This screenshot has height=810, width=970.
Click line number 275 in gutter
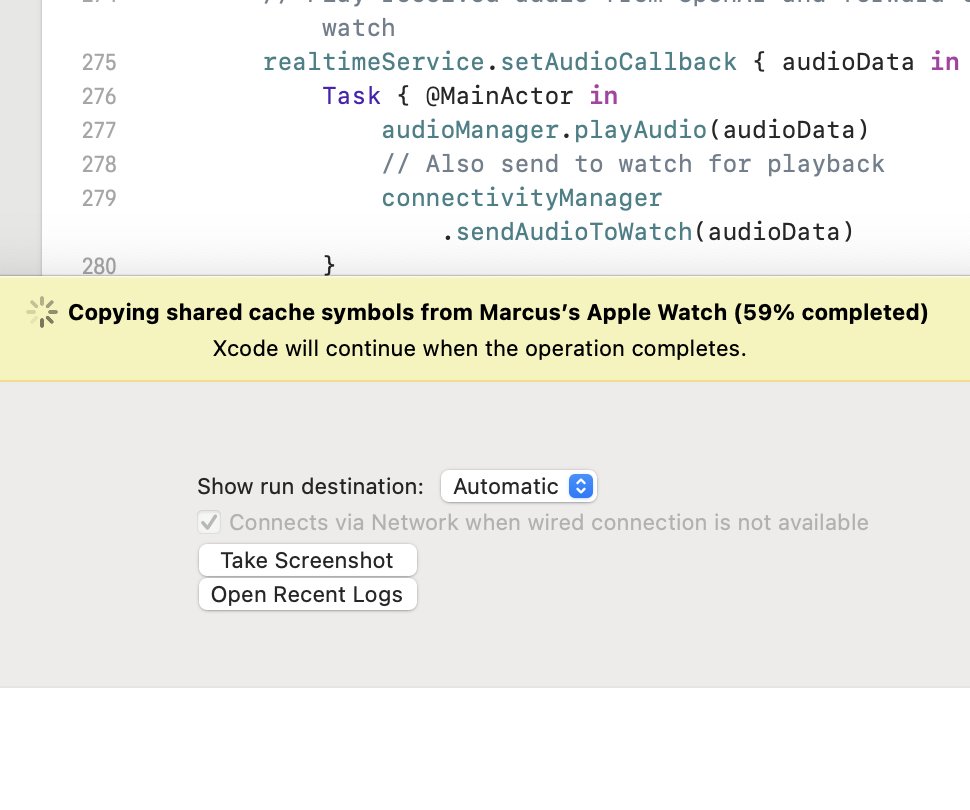coord(99,62)
